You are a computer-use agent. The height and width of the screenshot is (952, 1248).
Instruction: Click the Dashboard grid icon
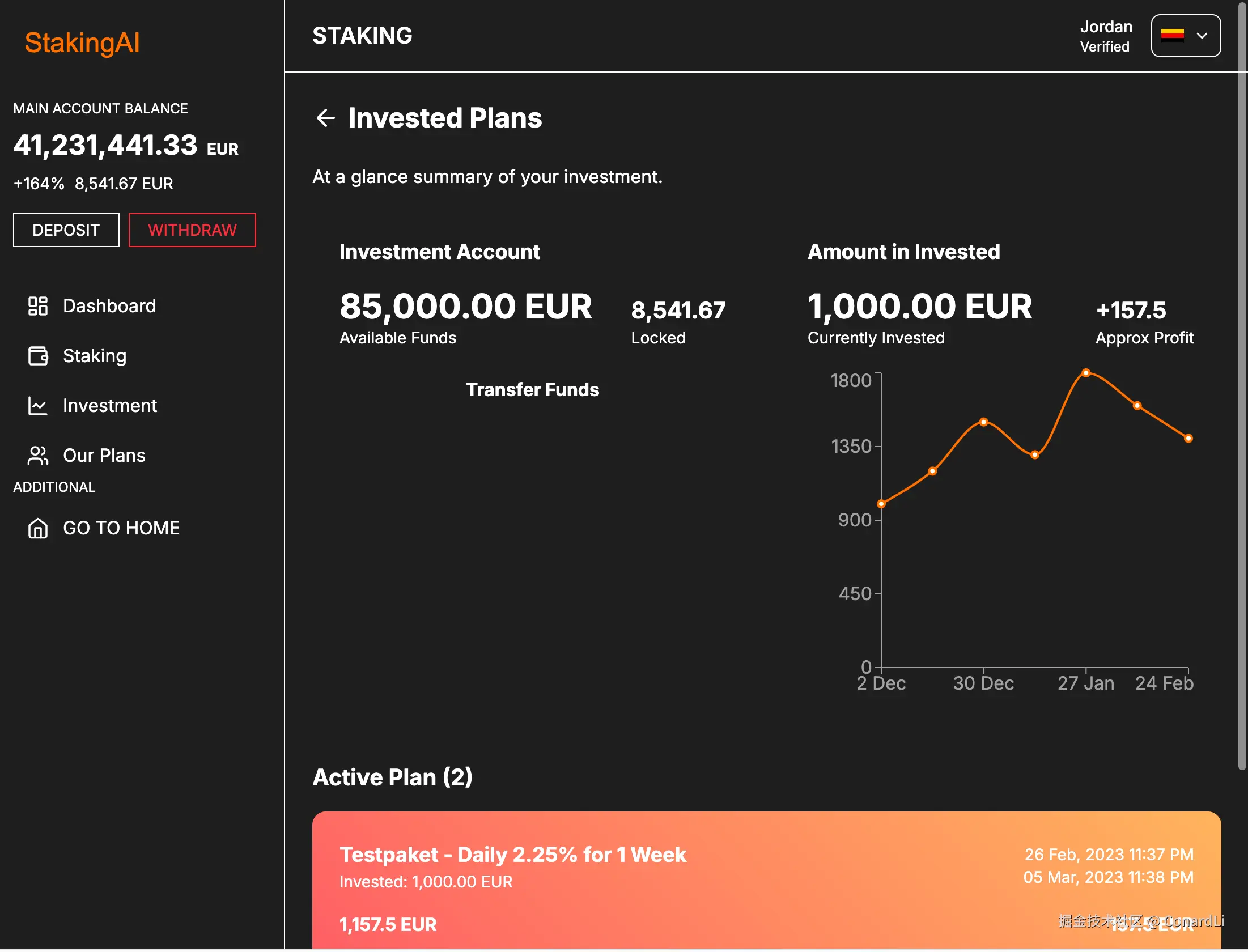tap(38, 306)
